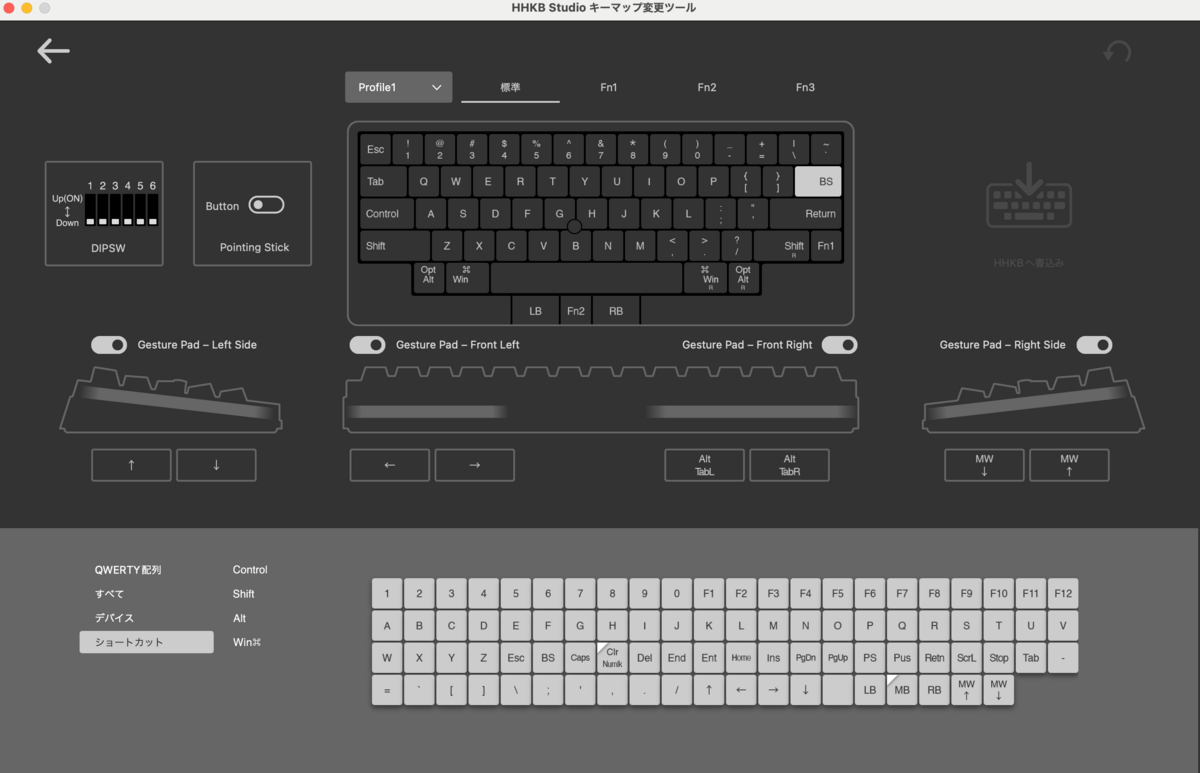Pick the down arrow key in the key palette

pos(805,690)
